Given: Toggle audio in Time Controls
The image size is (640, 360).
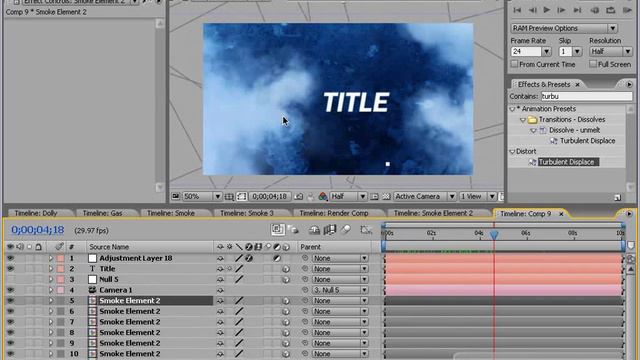Looking at the screenshot, I should [x=595, y=10].
